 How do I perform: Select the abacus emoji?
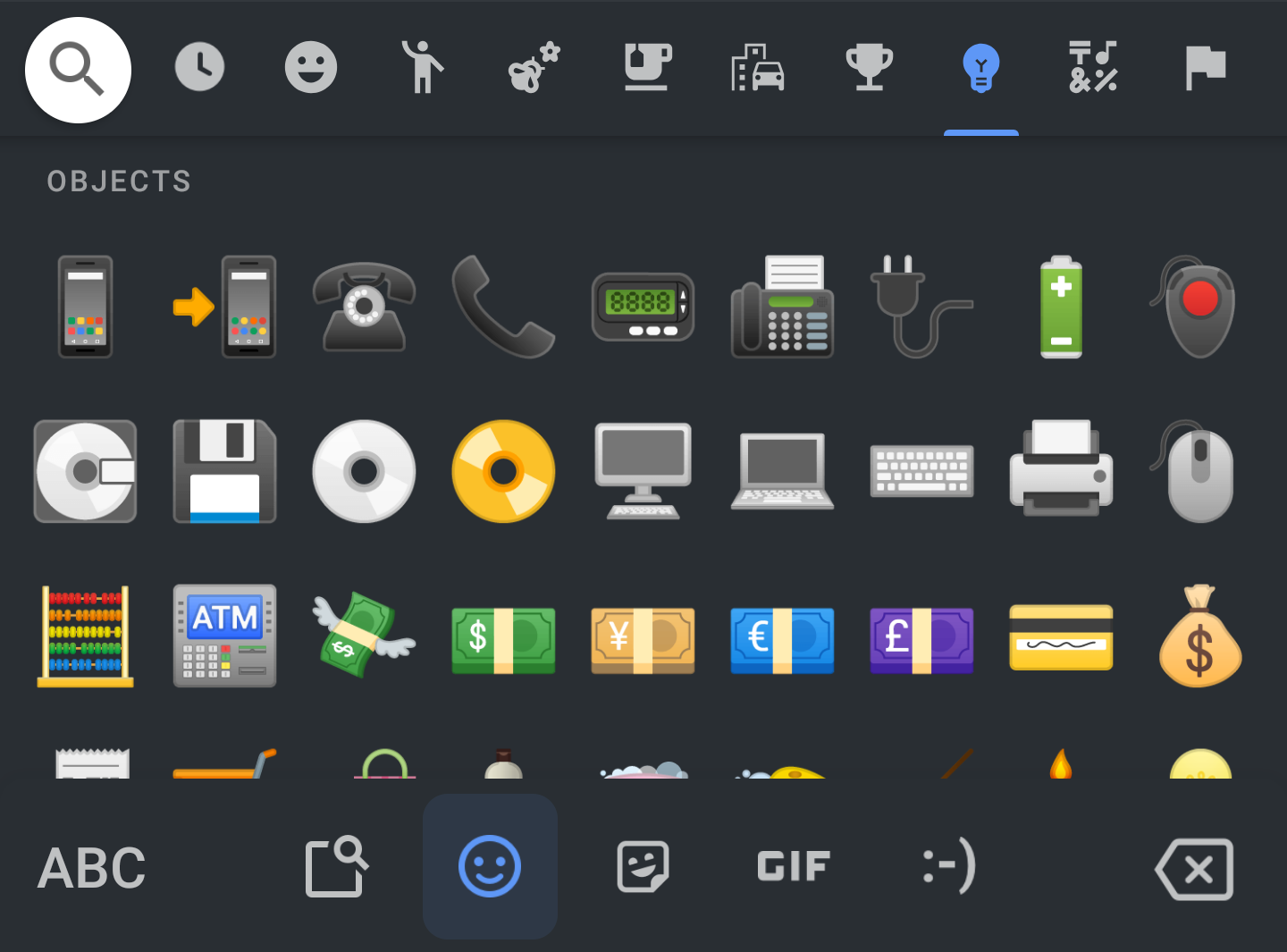[85, 636]
